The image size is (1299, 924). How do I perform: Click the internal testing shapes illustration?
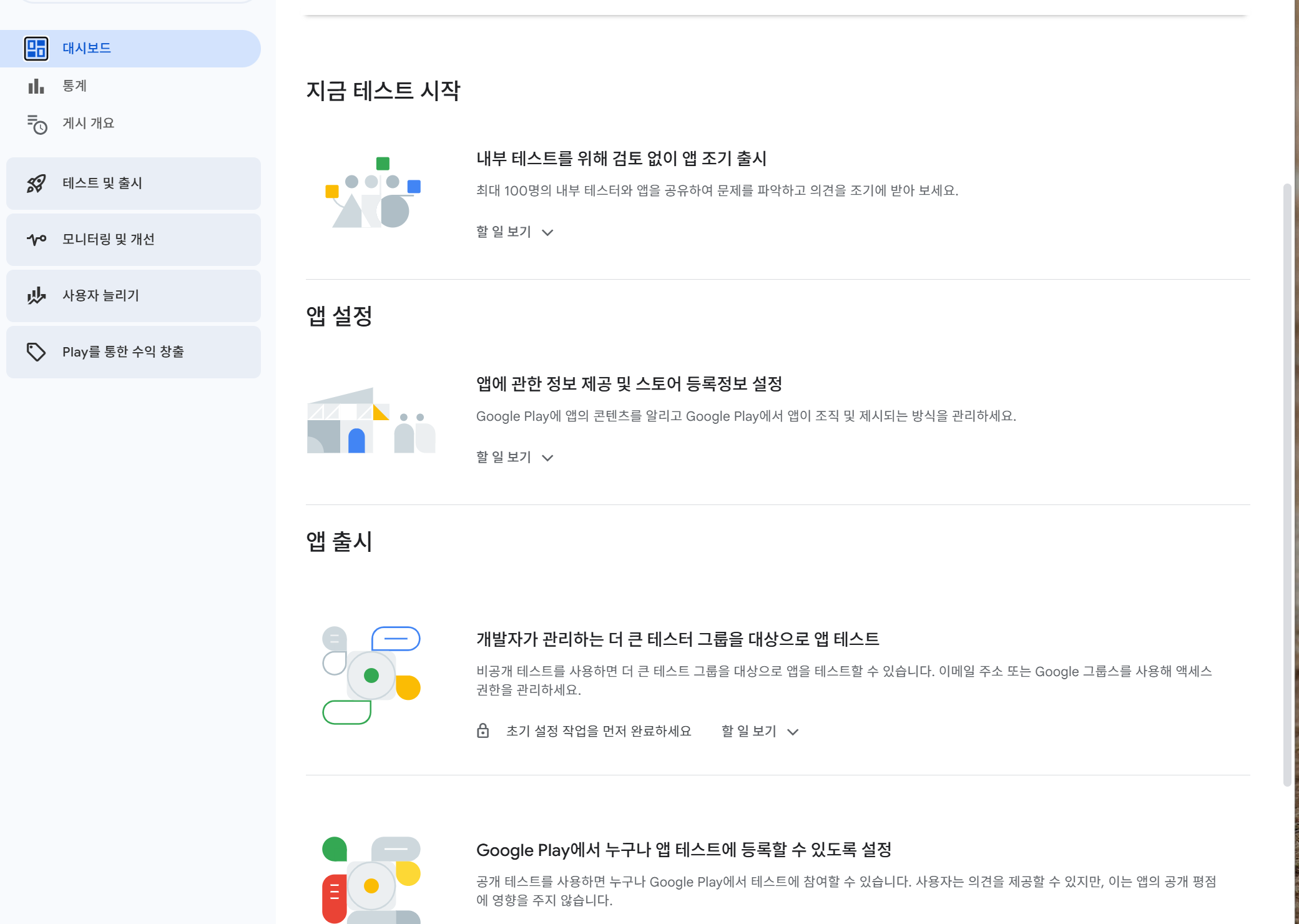373,193
